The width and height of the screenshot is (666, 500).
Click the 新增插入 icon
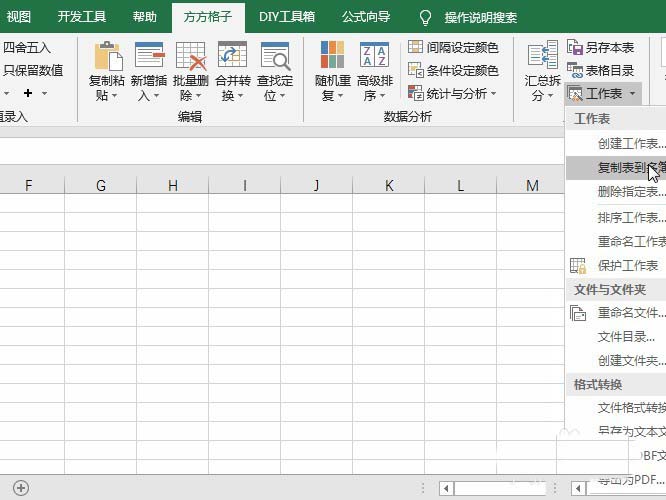(149, 55)
